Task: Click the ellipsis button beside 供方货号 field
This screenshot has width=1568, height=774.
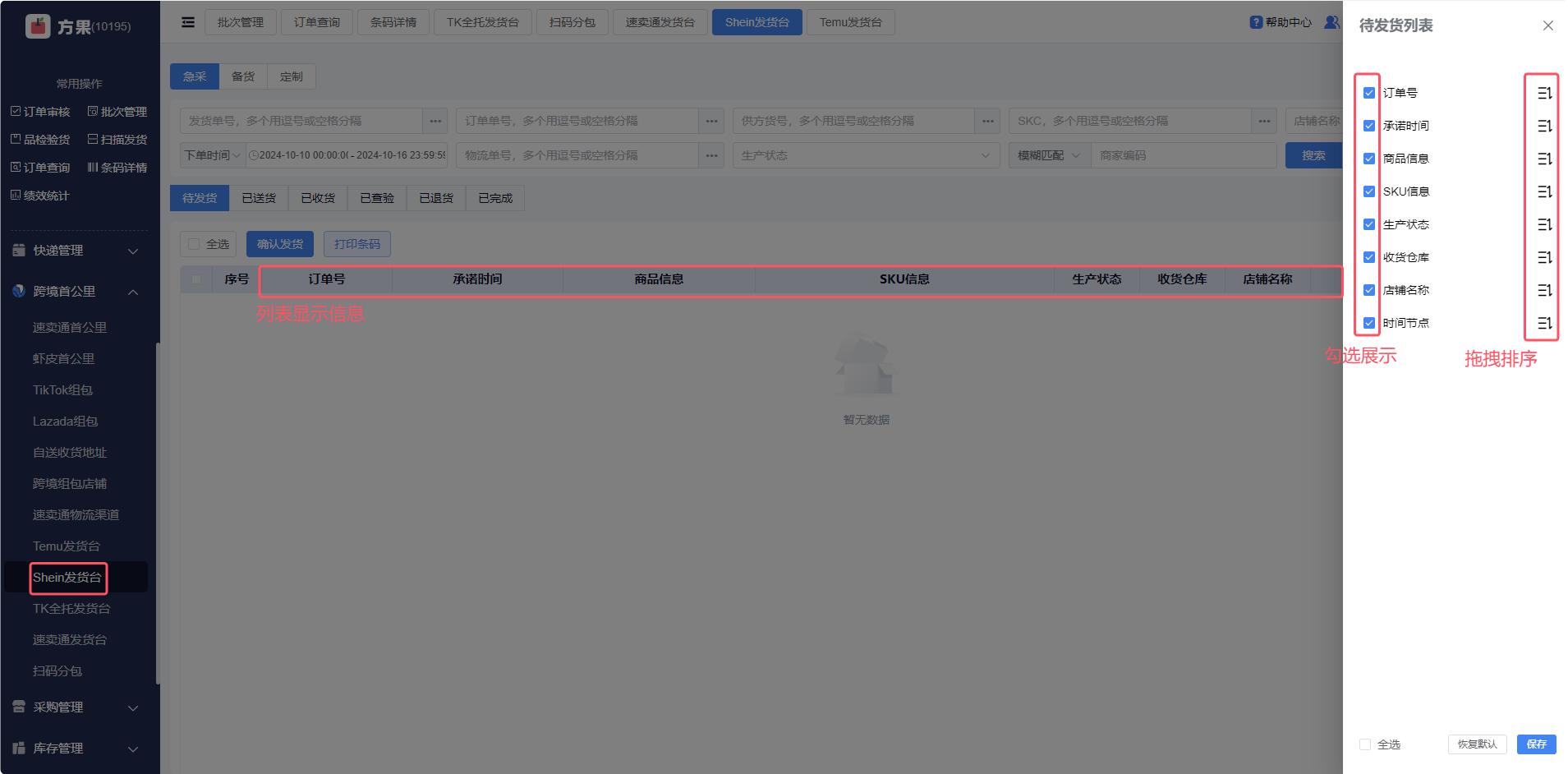Action: point(988,121)
